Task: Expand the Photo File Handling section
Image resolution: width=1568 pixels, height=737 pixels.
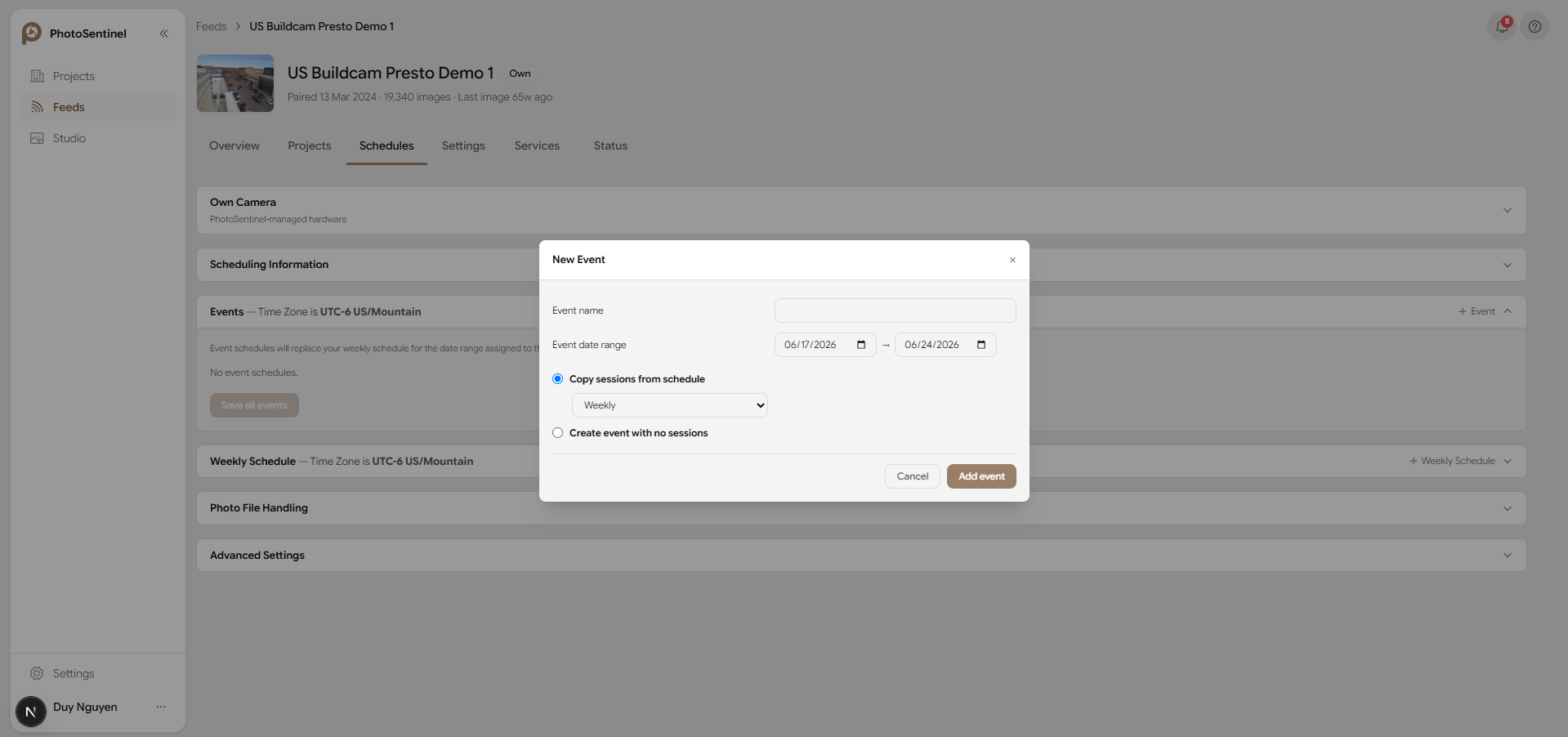Action: (x=1508, y=508)
